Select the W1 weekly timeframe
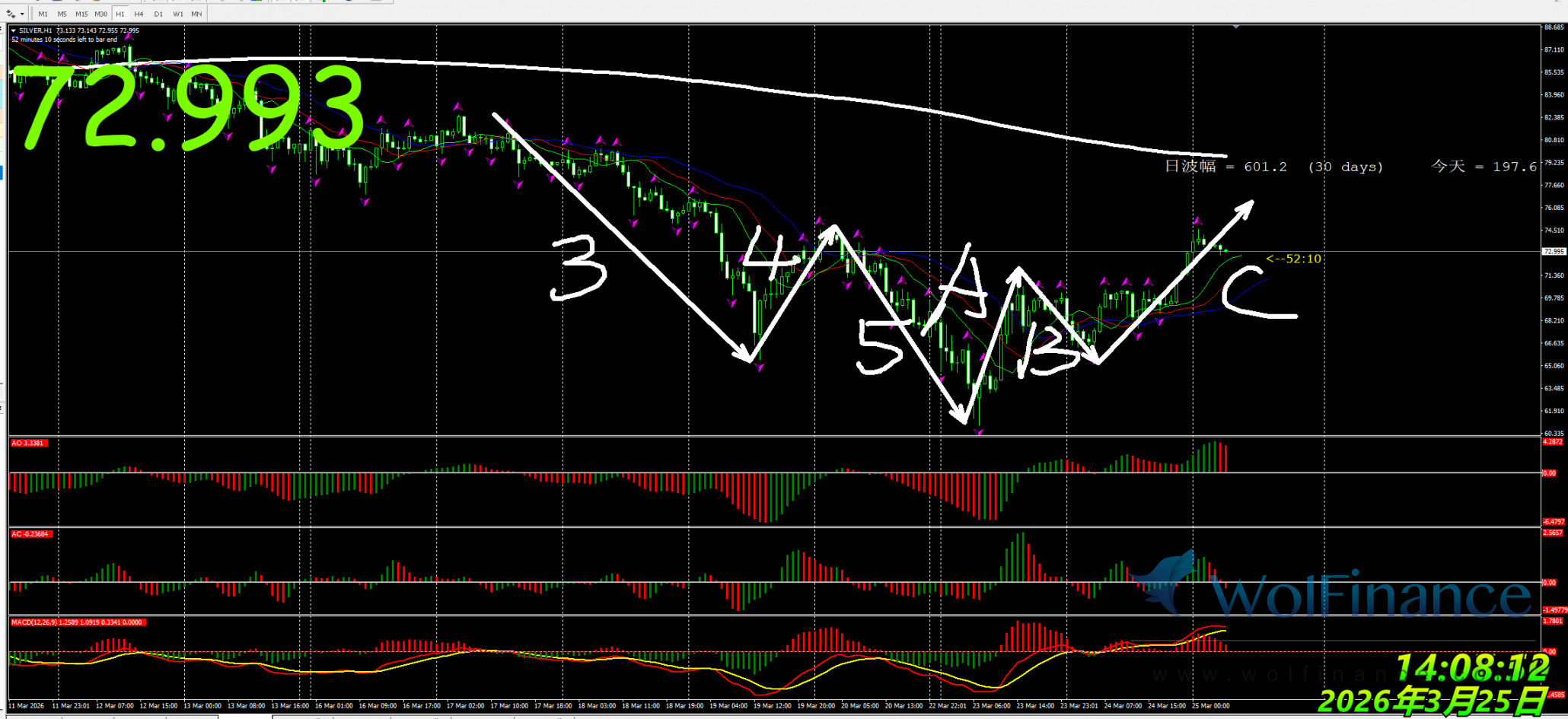Screen dimensions: 1568x719 pyautogui.click(x=177, y=14)
